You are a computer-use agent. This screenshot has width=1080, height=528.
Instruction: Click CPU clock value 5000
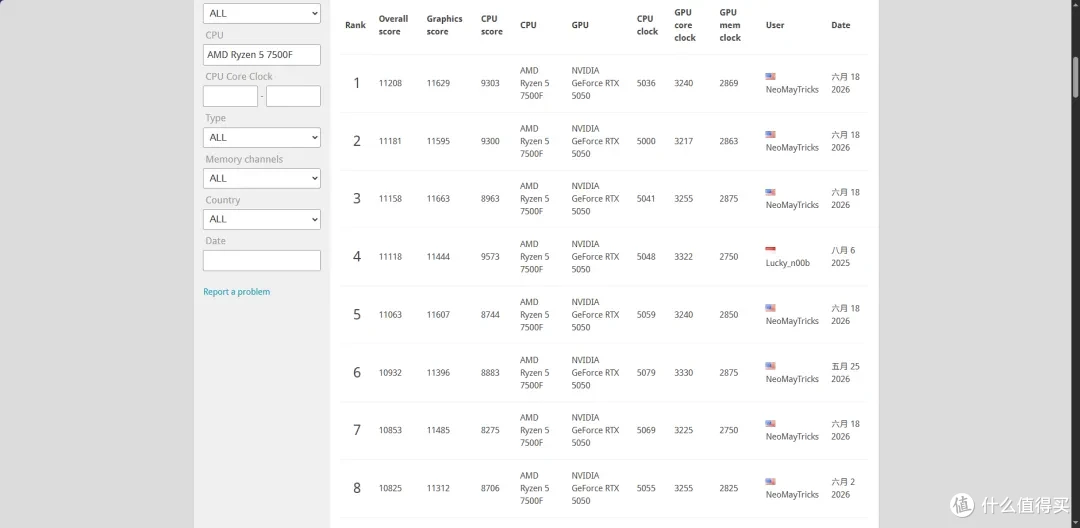pyautogui.click(x=646, y=141)
